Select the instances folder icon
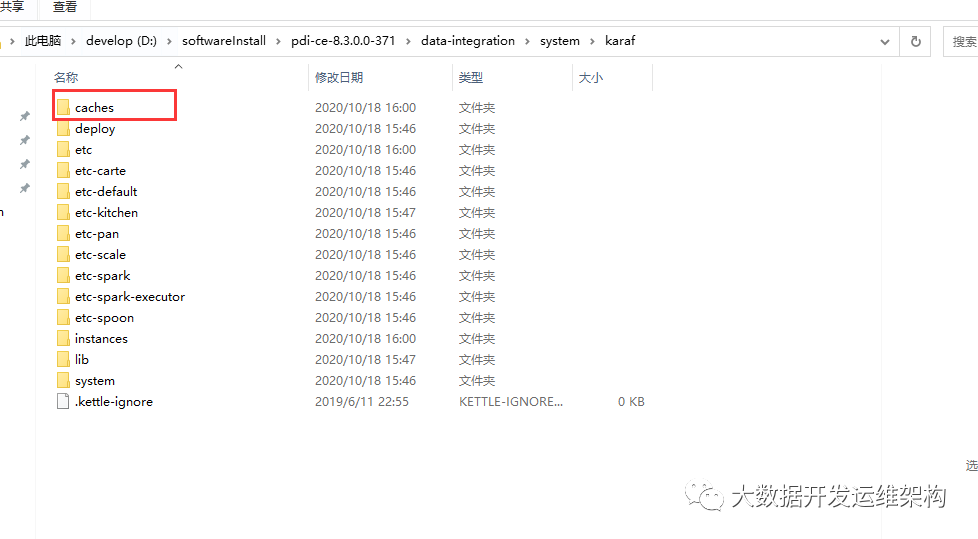Screen dimensions: 978x539 (63, 339)
